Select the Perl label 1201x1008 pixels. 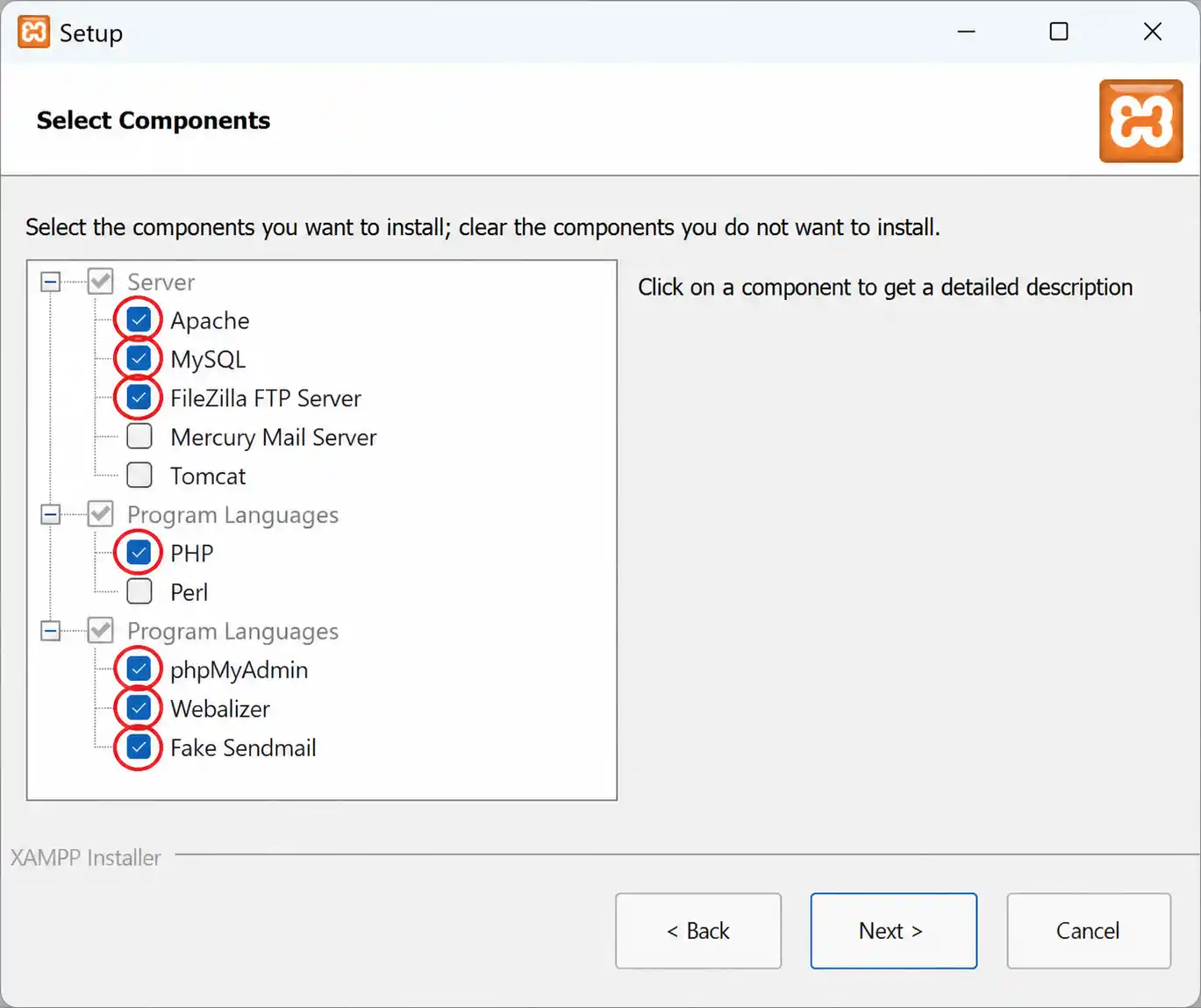(x=189, y=593)
